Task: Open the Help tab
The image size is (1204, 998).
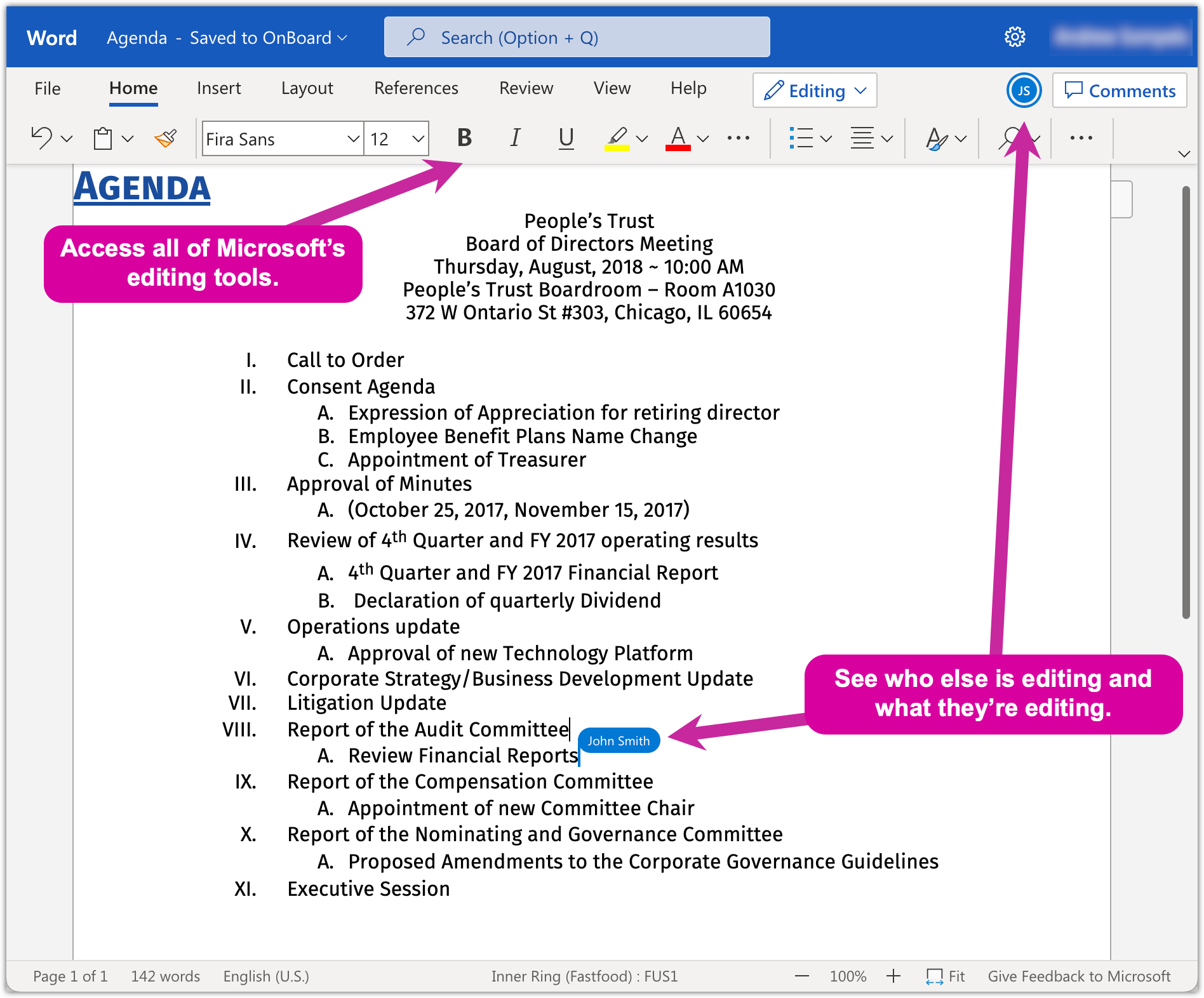Action: (689, 88)
